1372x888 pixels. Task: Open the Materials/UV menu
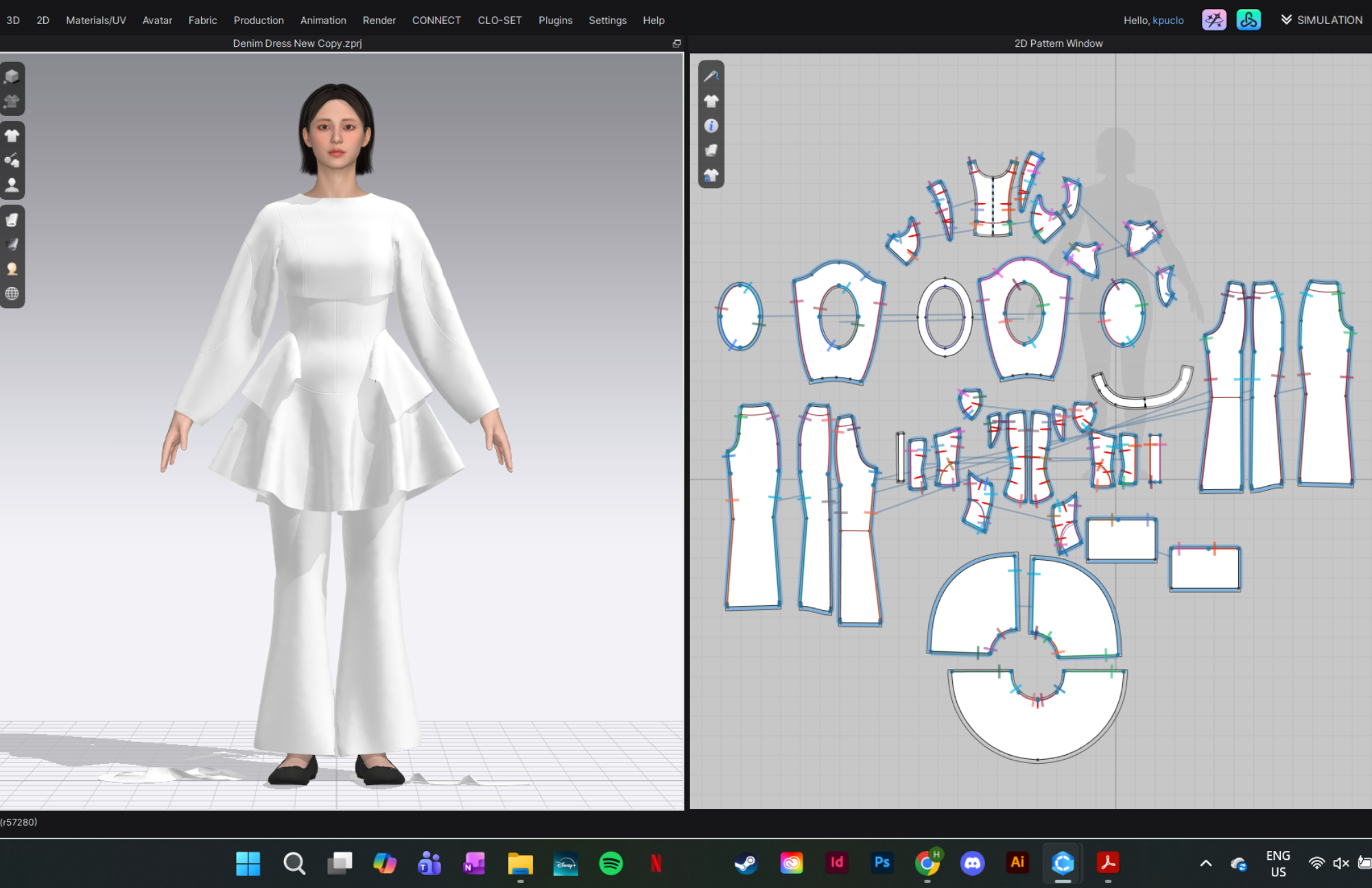(x=96, y=20)
